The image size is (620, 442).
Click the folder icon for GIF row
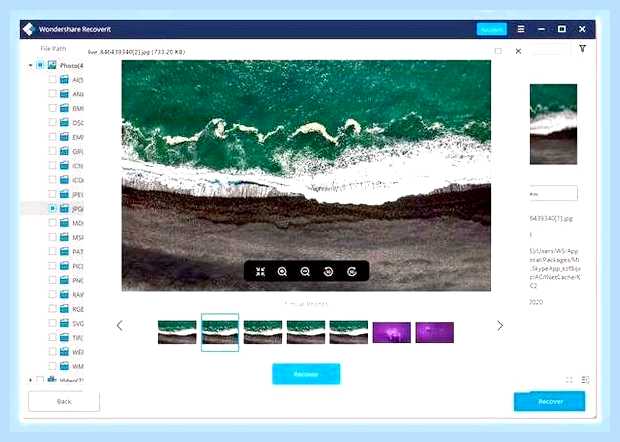[64, 151]
